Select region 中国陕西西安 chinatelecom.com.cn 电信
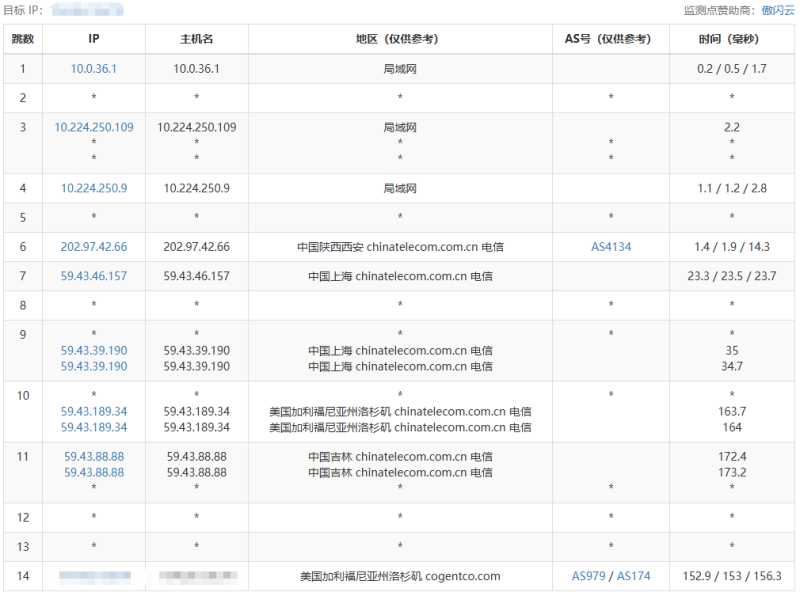The height and width of the screenshot is (596, 800). (400, 247)
